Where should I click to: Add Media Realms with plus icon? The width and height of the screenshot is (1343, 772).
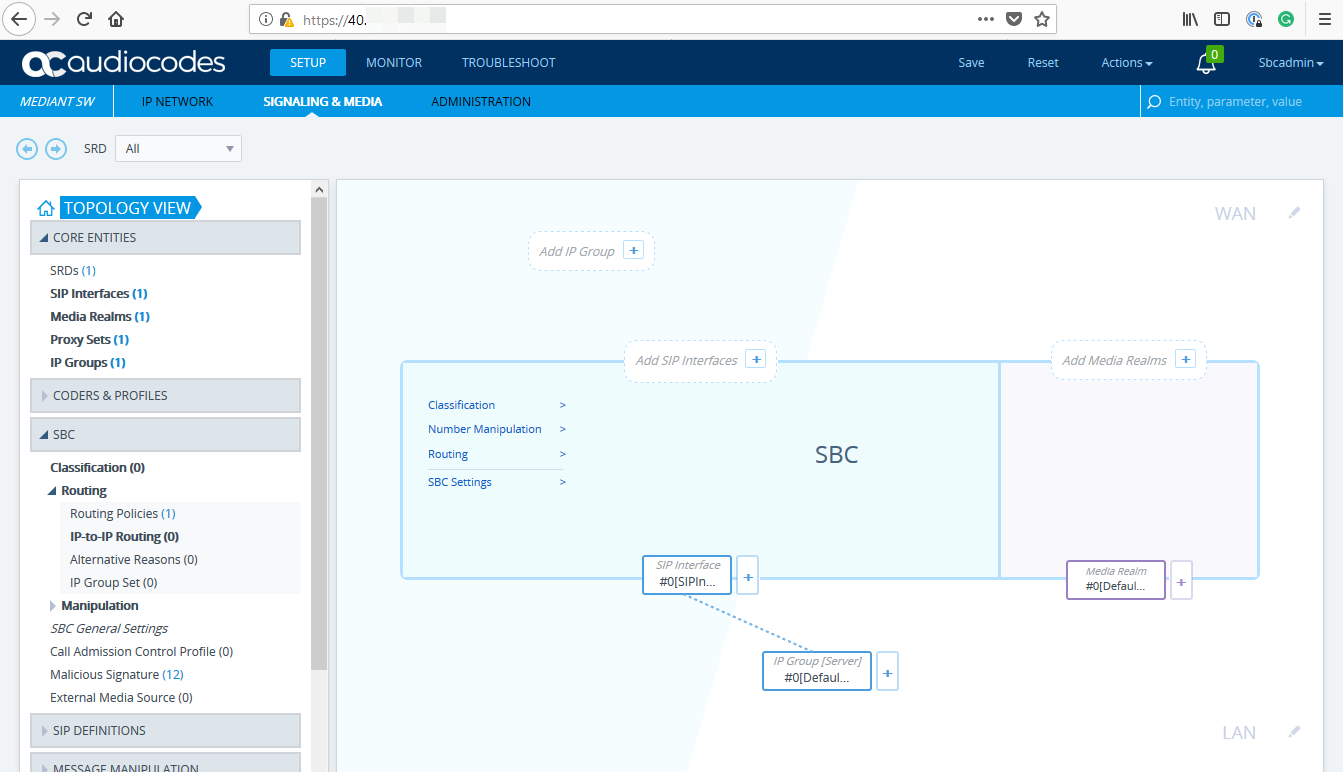[1186, 359]
